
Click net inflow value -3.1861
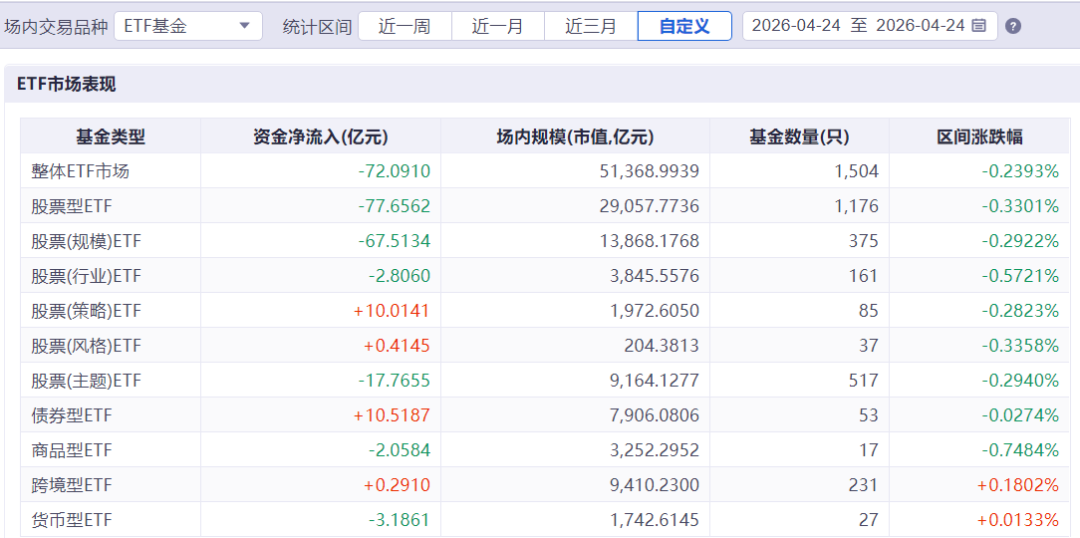point(399,520)
